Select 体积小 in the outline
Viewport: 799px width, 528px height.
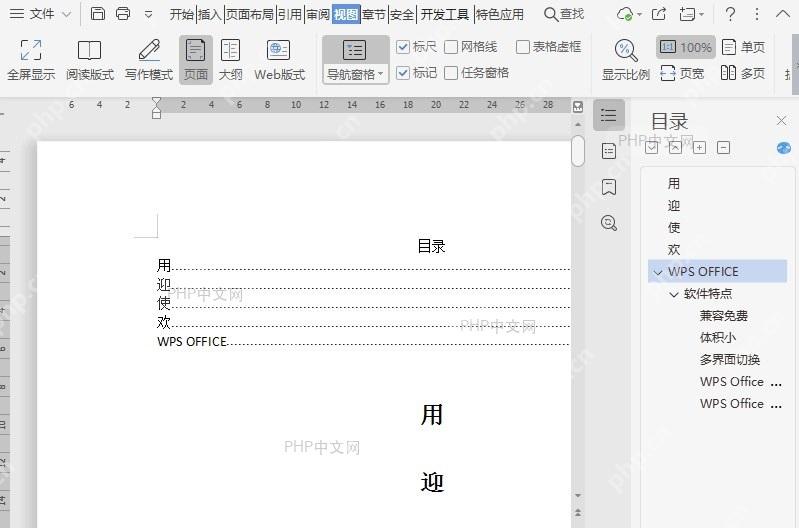(x=717, y=338)
